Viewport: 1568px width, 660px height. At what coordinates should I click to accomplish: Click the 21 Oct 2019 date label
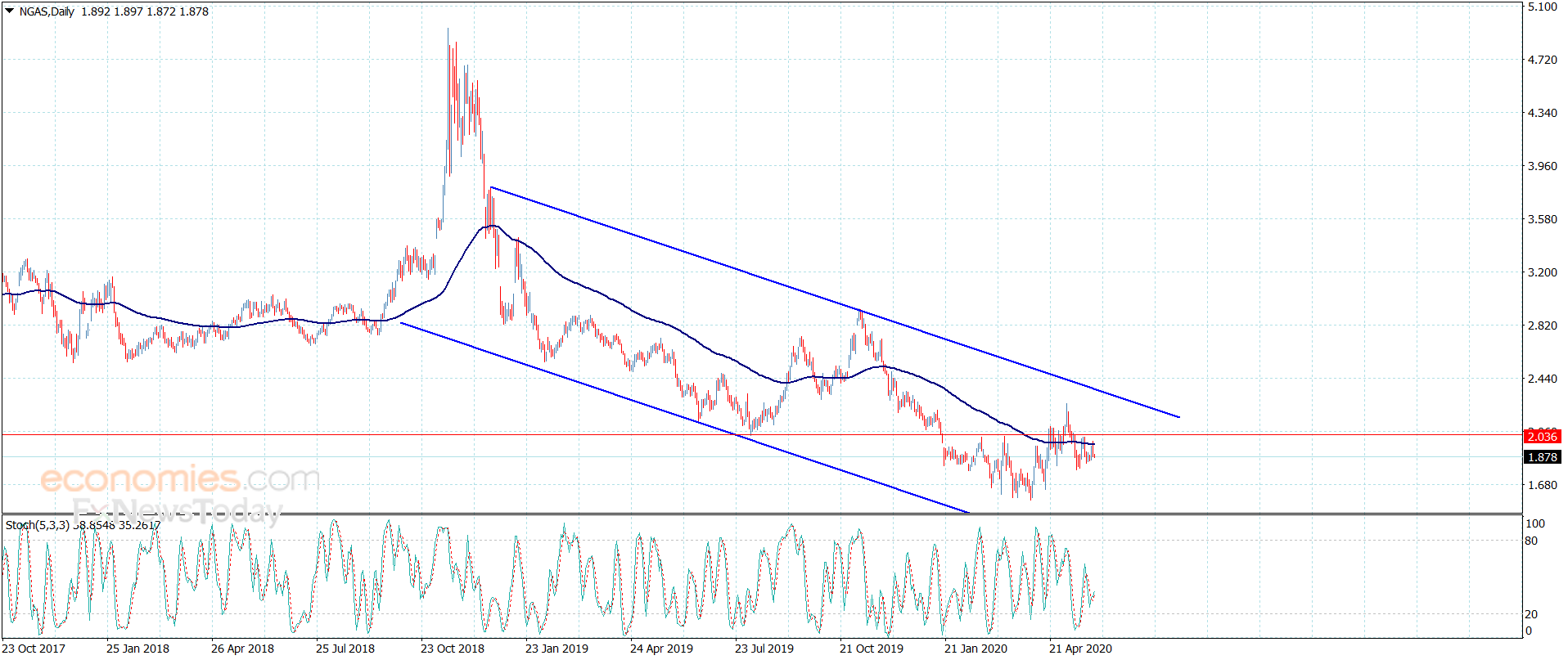872,649
